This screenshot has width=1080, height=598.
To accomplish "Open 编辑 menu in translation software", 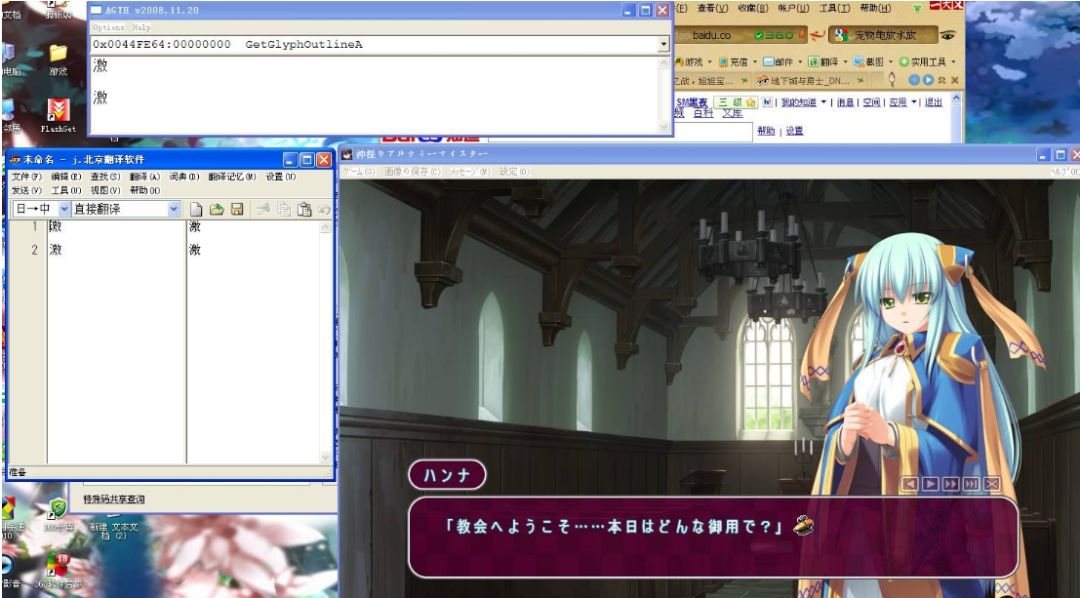I will coord(65,177).
